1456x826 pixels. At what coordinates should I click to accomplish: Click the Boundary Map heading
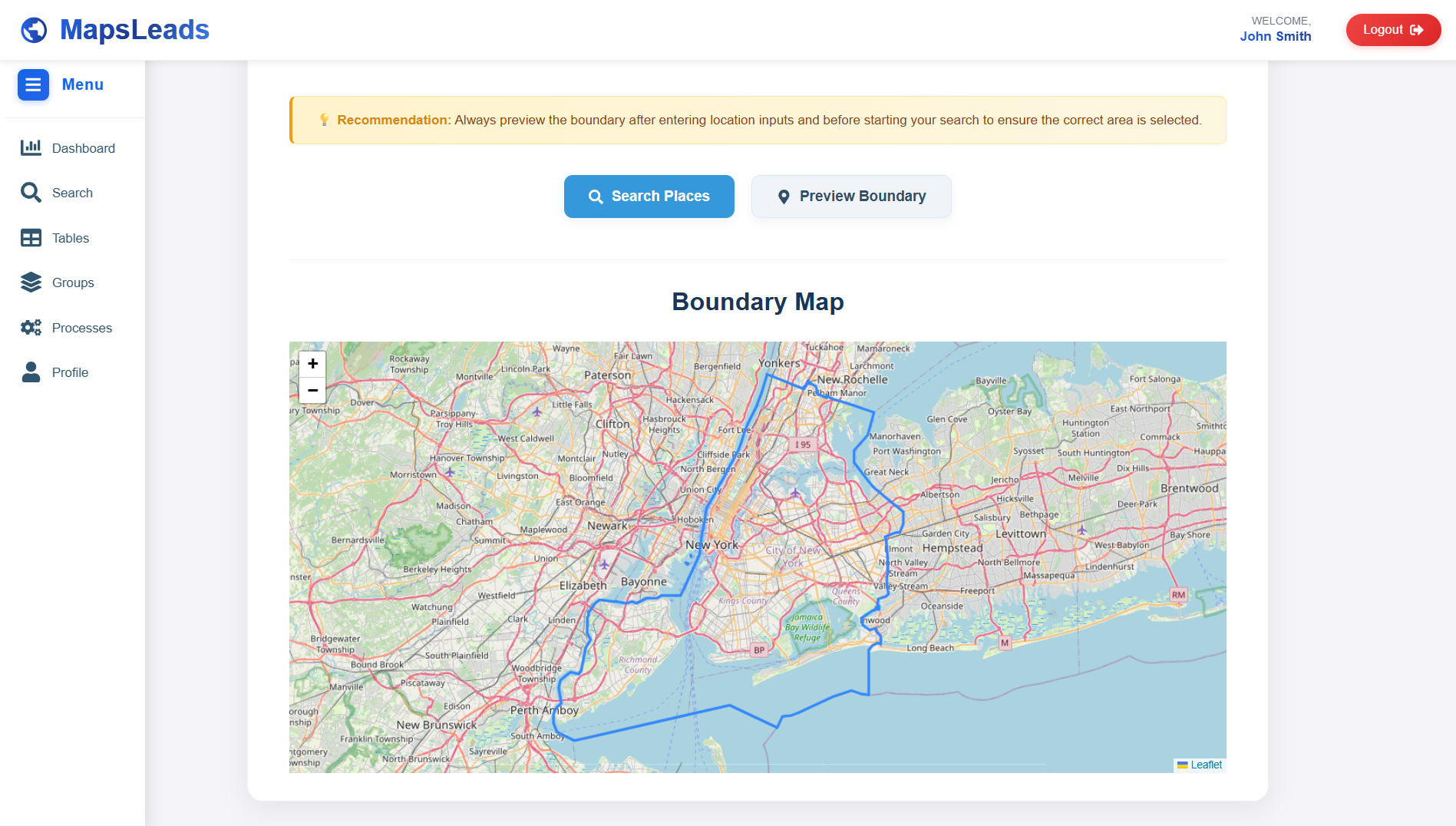pyautogui.click(x=758, y=302)
